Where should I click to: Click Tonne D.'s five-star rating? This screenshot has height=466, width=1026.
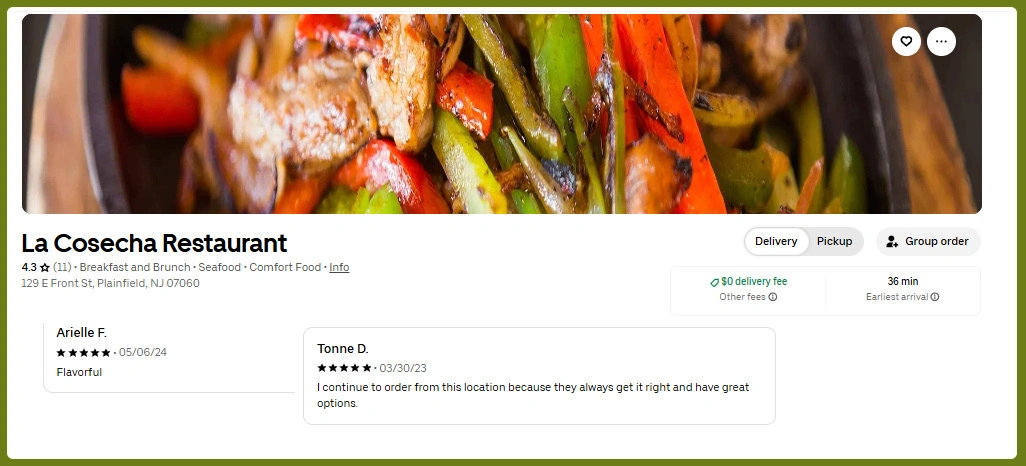coord(344,368)
